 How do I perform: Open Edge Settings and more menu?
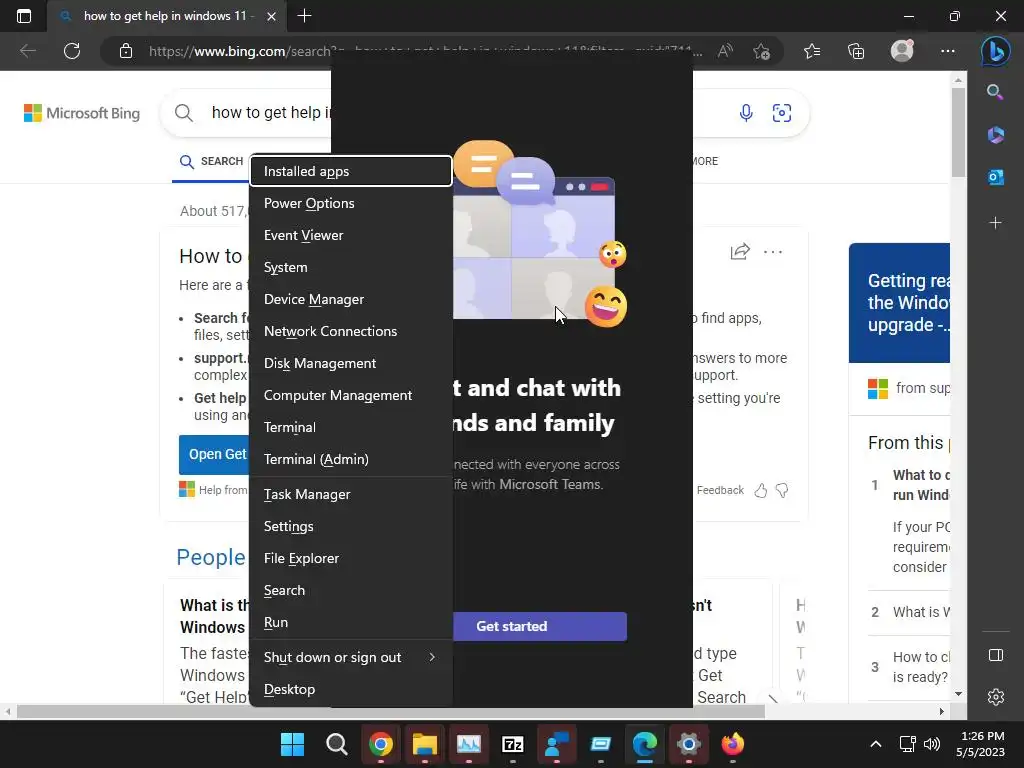tap(948, 51)
